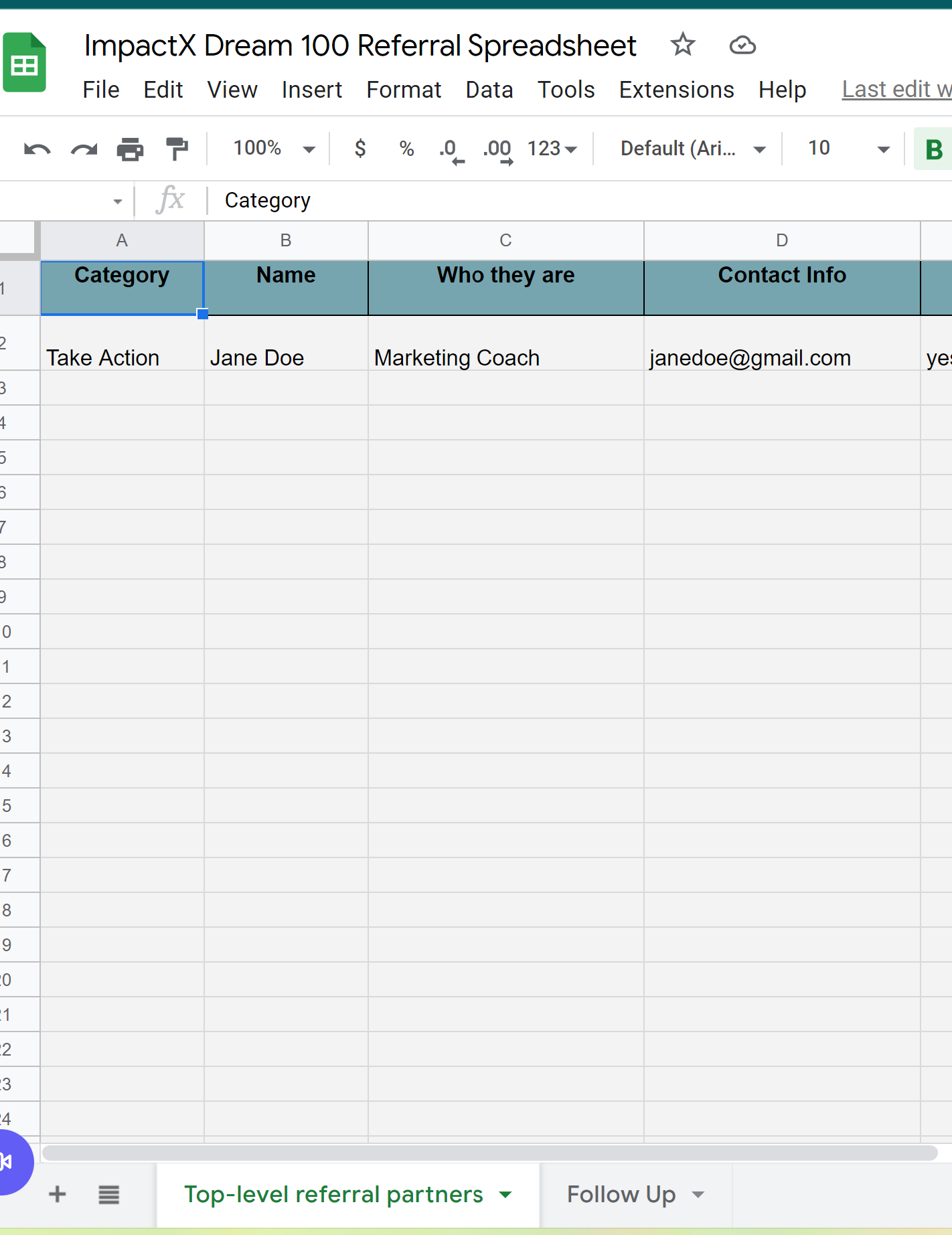
Task: Undo the last action
Action: point(37,149)
